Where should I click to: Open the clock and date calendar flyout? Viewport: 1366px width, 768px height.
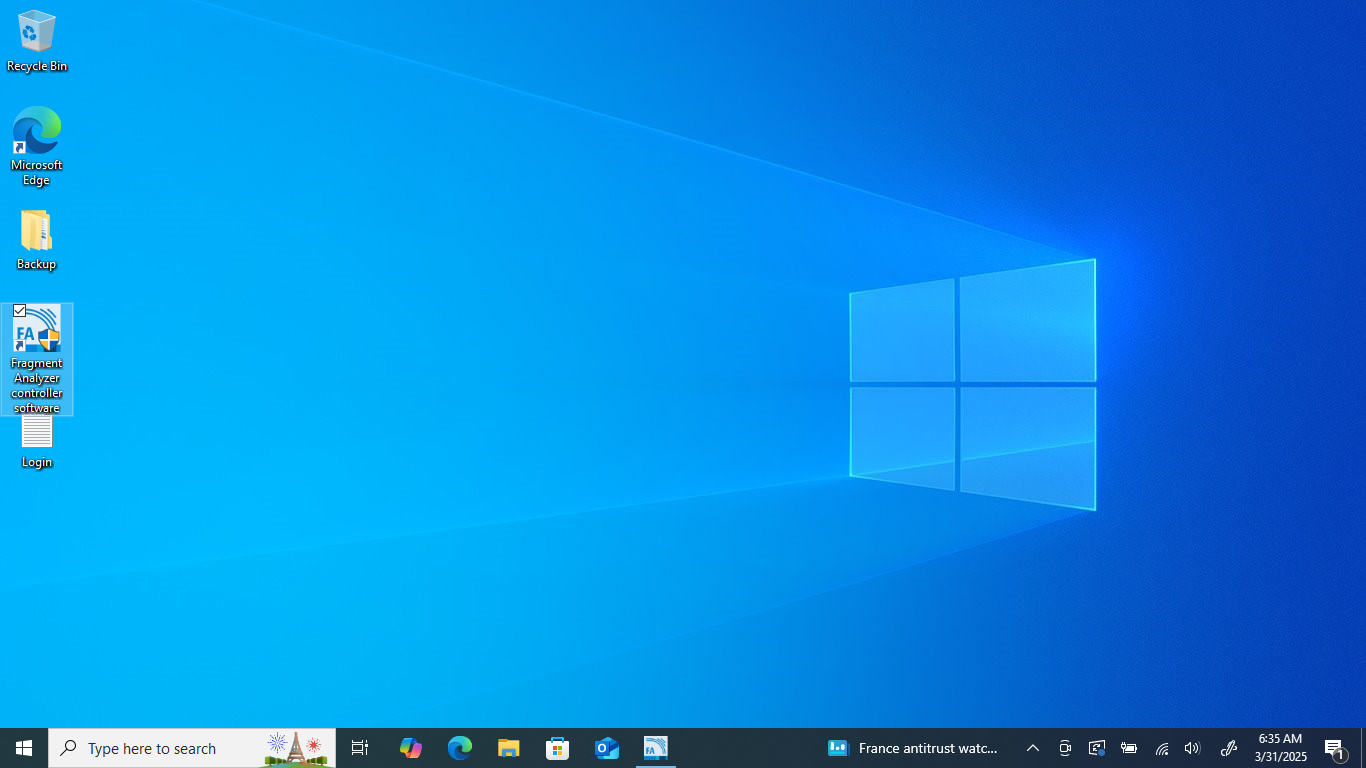[1280, 748]
